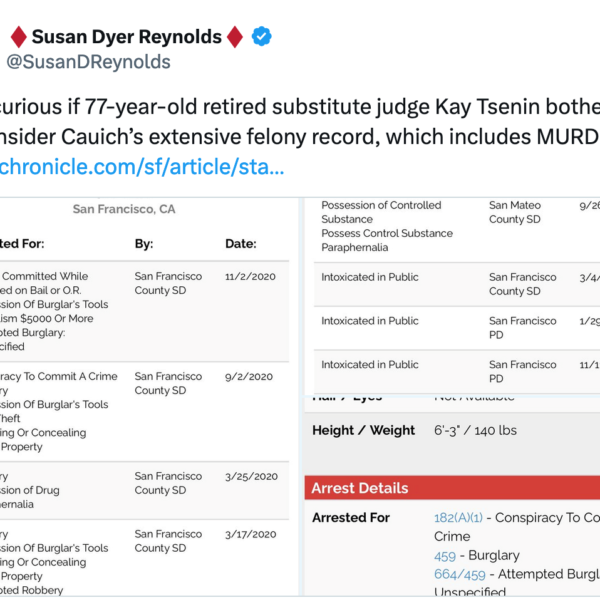Select the San Mateo County SD entry
Screen dimensions: 600x600
coord(515,212)
